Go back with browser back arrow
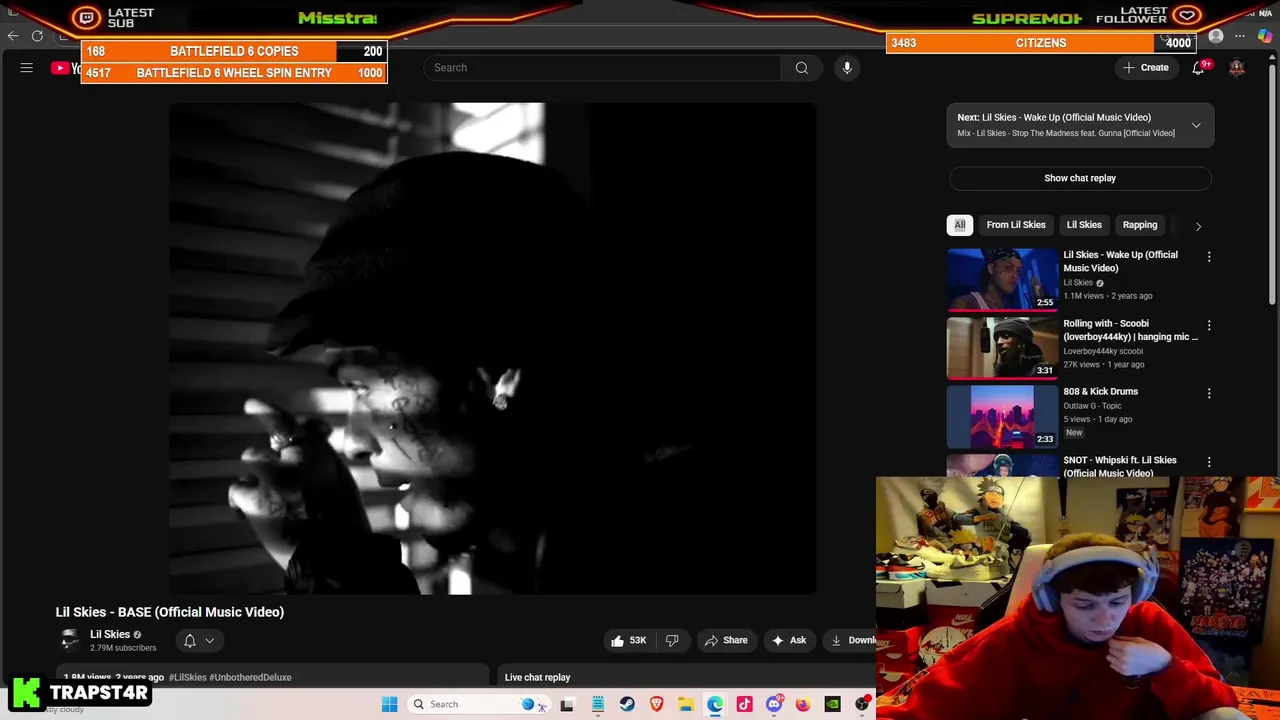Screen dimensions: 1280x720 (x=13, y=36)
